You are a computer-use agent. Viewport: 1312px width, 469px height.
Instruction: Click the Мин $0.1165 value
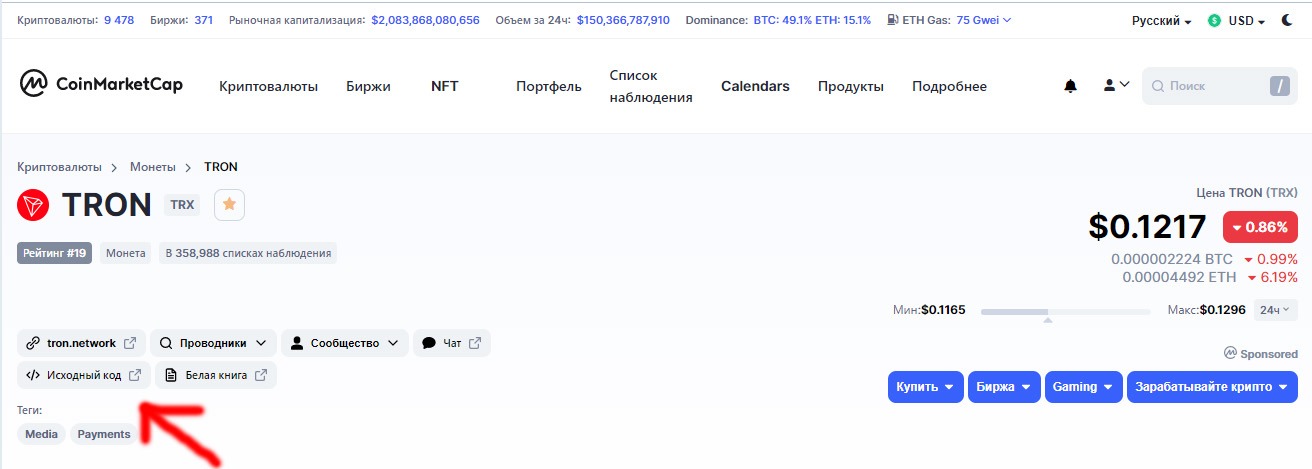[x=943, y=310]
